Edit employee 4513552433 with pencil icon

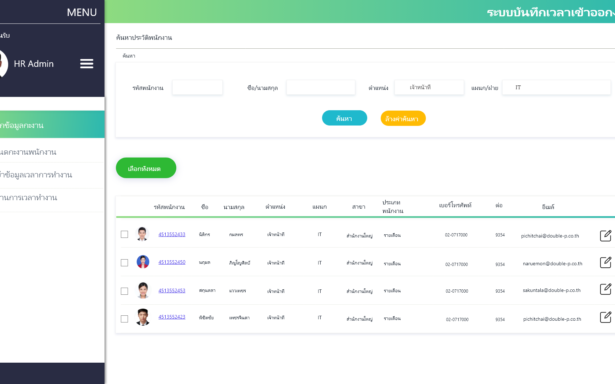(605, 235)
